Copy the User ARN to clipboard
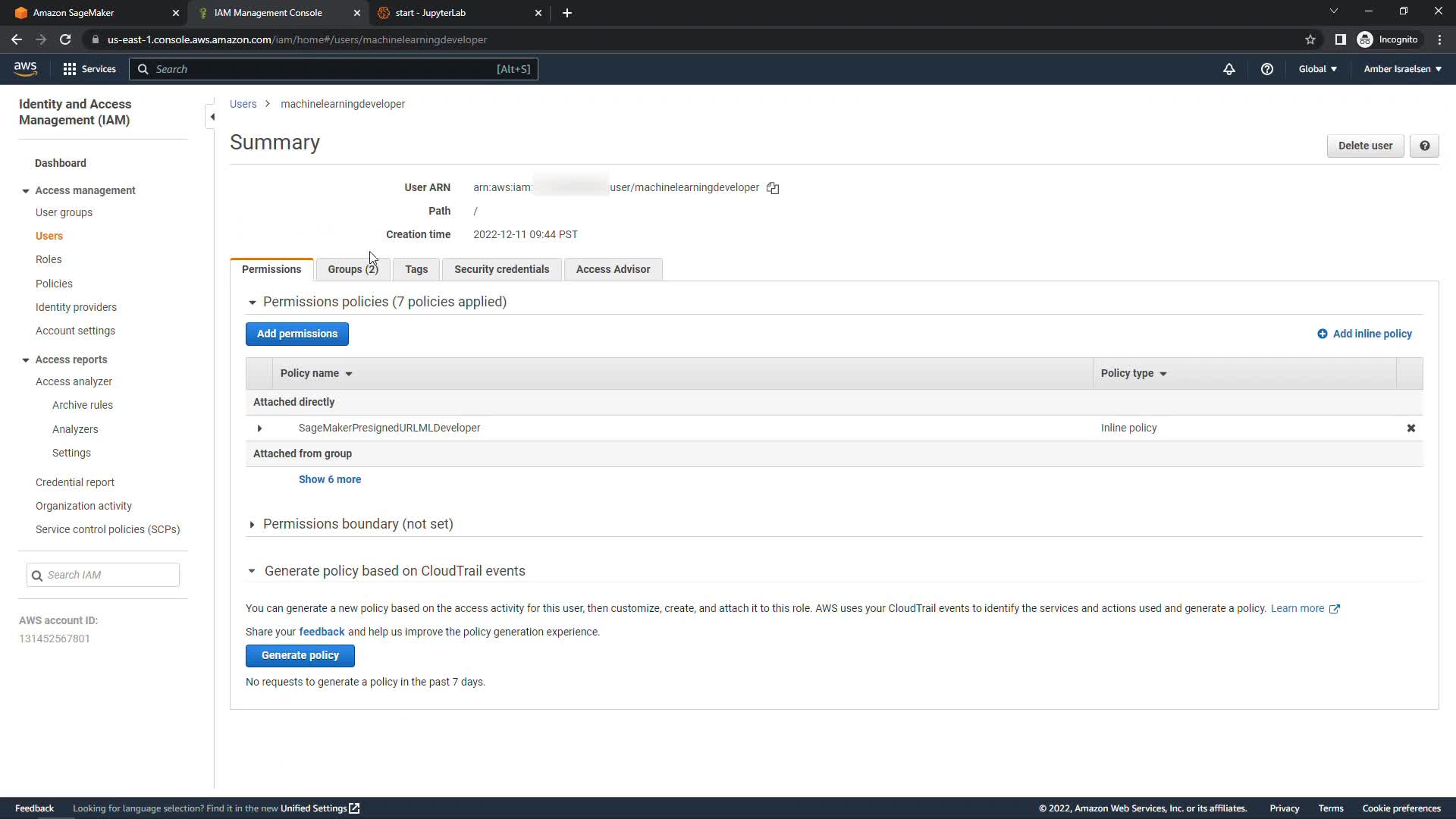The image size is (1456, 819). [x=773, y=188]
